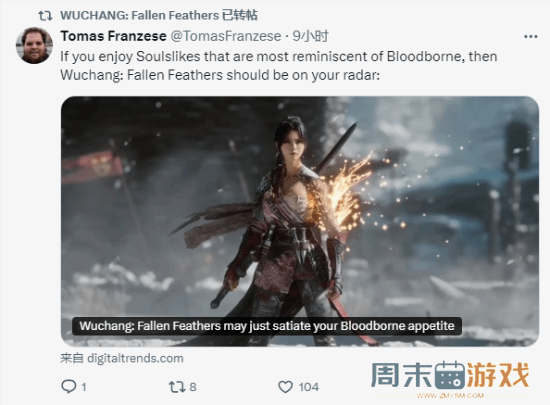Open the WUCHANG: Fallen Feathers reposter profile
This screenshot has height=405, width=550.
140,15
